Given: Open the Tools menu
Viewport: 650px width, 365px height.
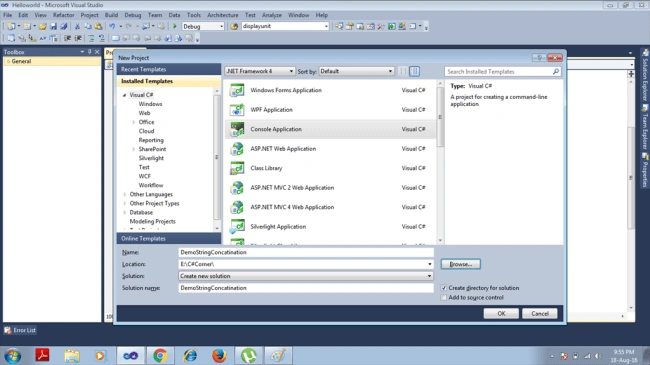Looking at the screenshot, I should click(x=194, y=15).
